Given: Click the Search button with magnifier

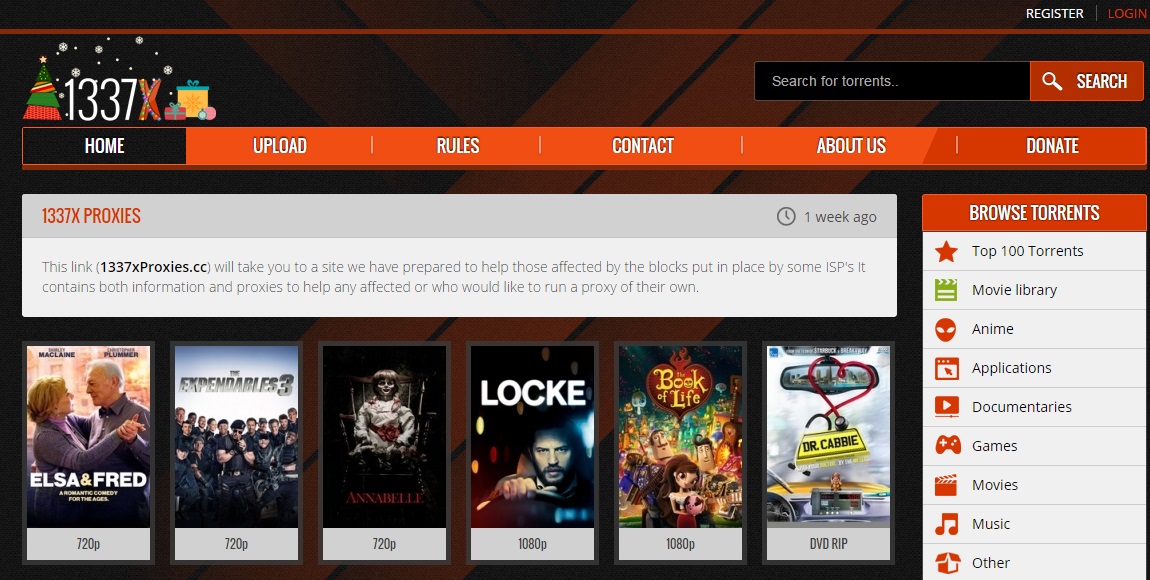Looking at the screenshot, I should coord(1086,81).
